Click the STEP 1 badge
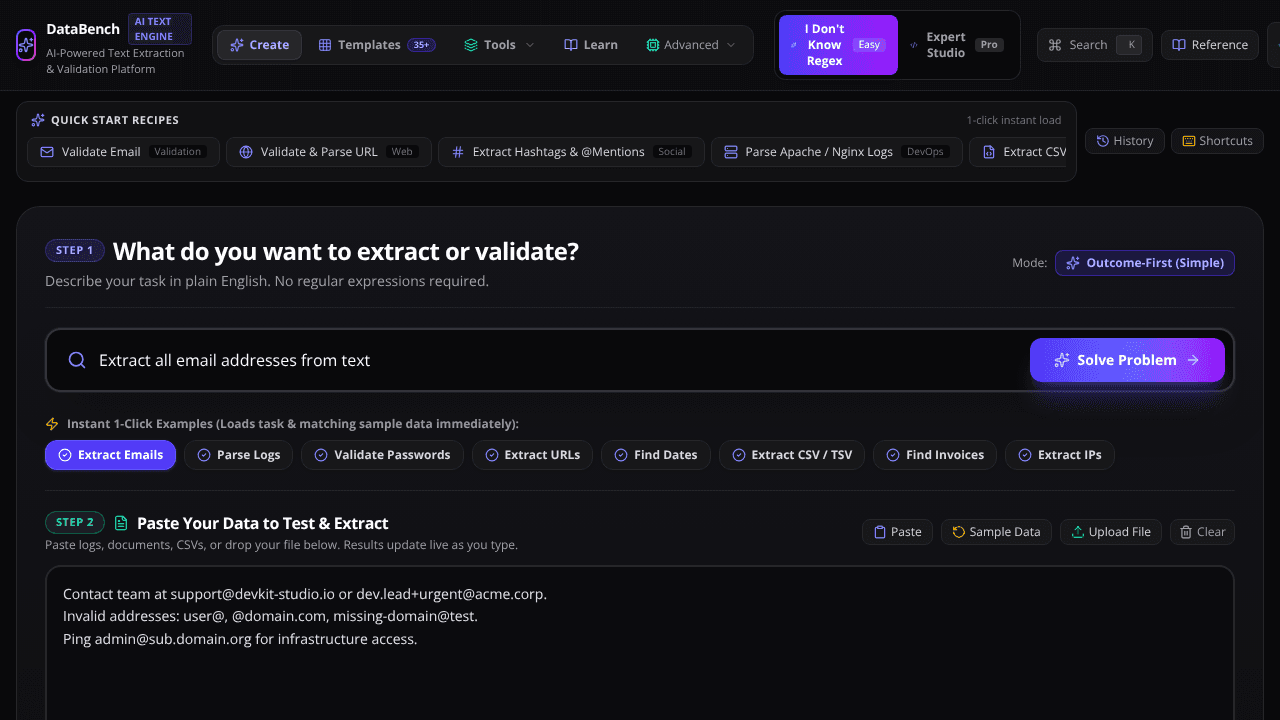 75,251
